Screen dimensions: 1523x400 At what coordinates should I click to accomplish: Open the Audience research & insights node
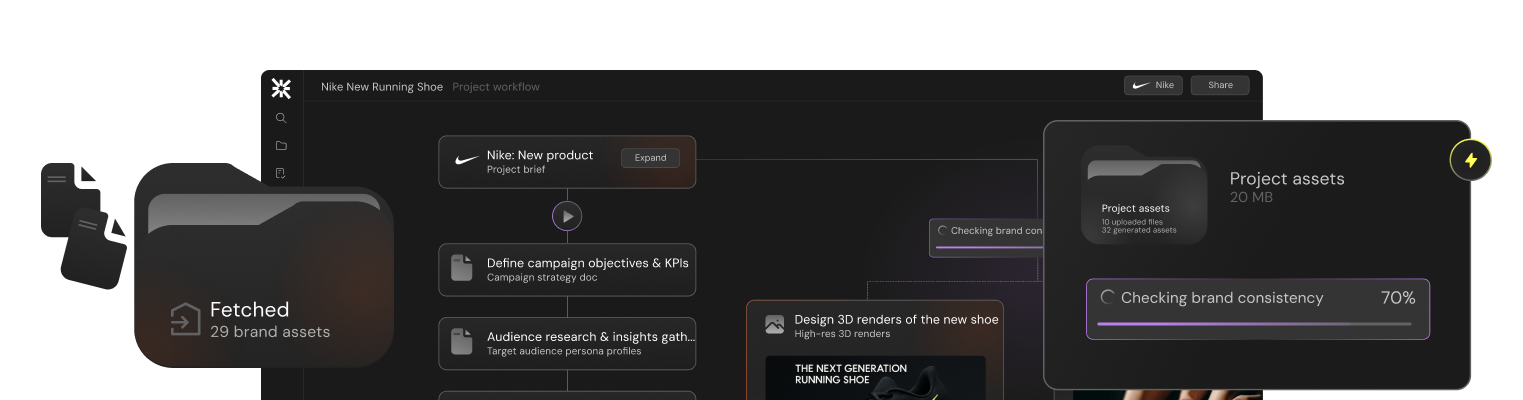tap(567, 343)
